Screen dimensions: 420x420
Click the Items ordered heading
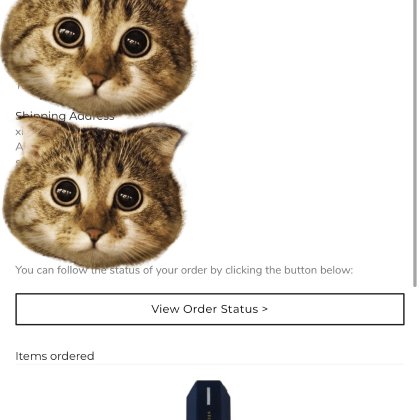click(55, 356)
